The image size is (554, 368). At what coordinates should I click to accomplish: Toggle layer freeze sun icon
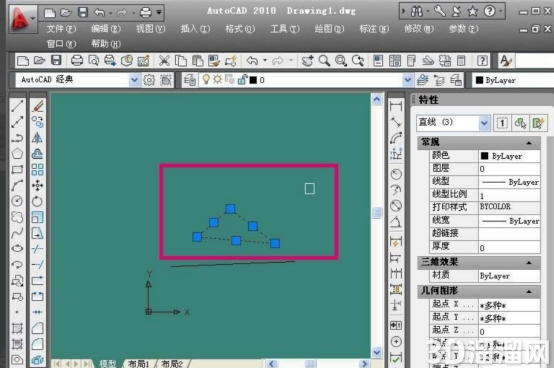(217, 79)
